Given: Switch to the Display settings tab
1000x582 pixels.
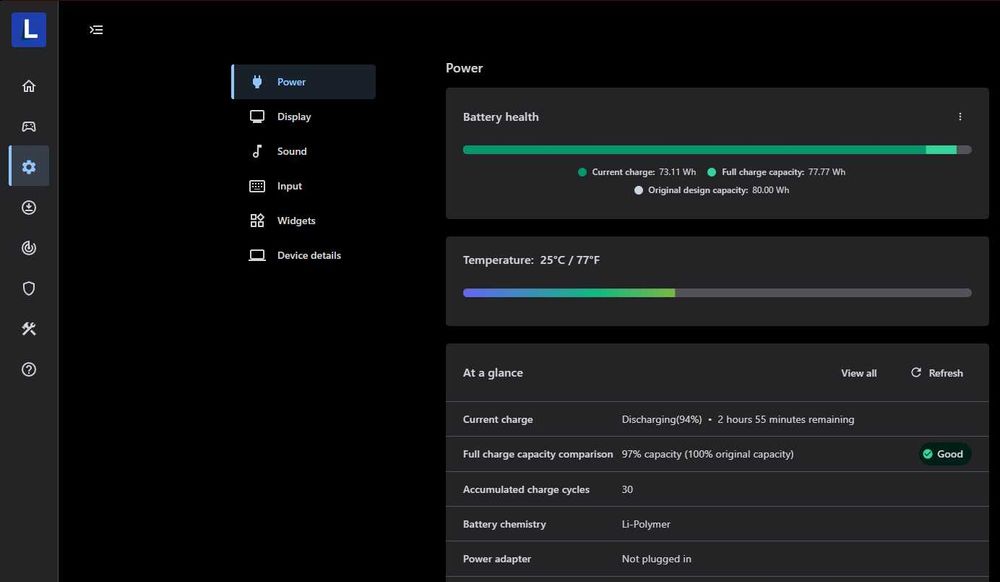Looking at the screenshot, I should click(x=304, y=117).
